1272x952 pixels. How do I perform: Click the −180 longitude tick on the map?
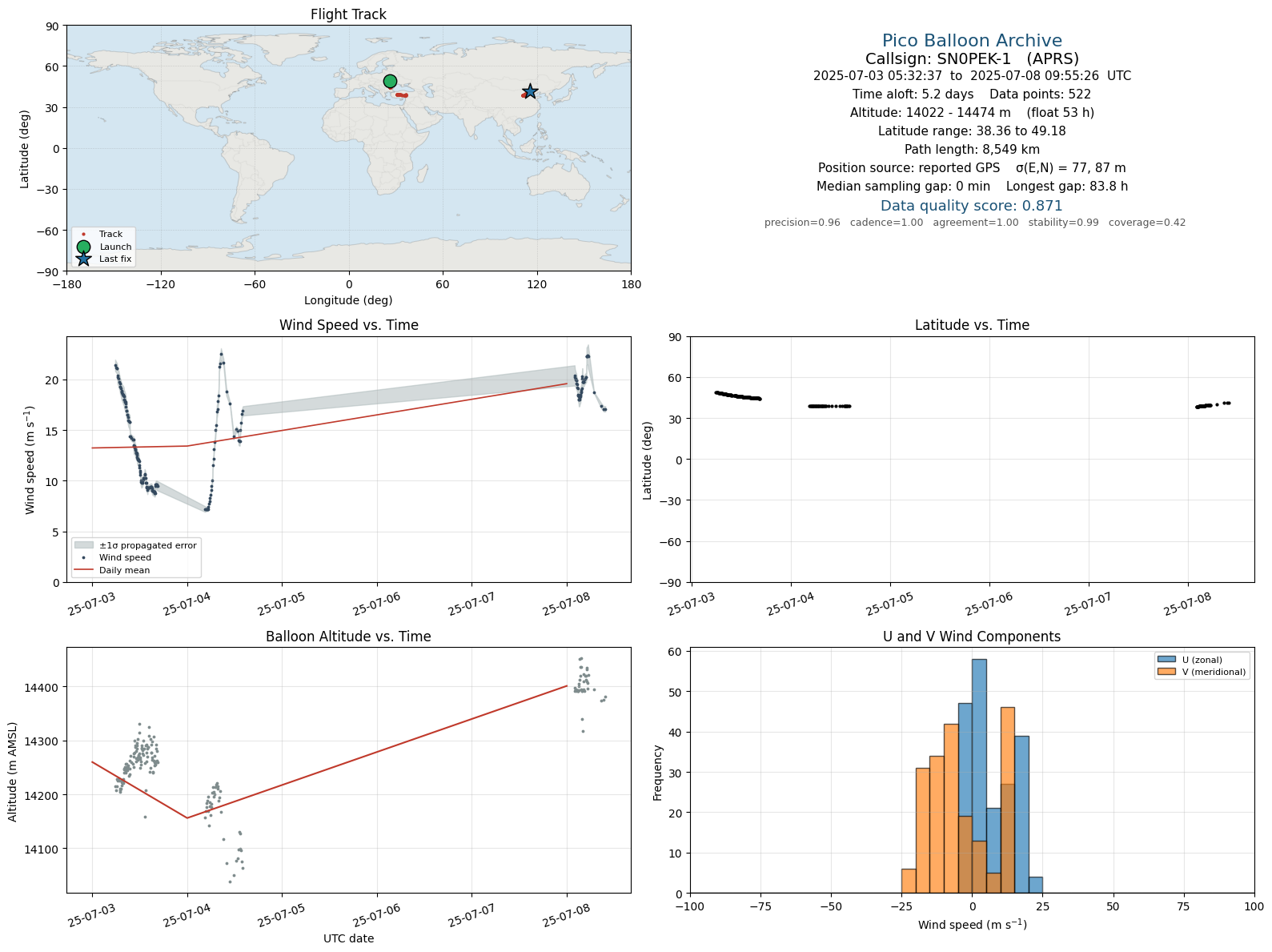(x=66, y=284)
